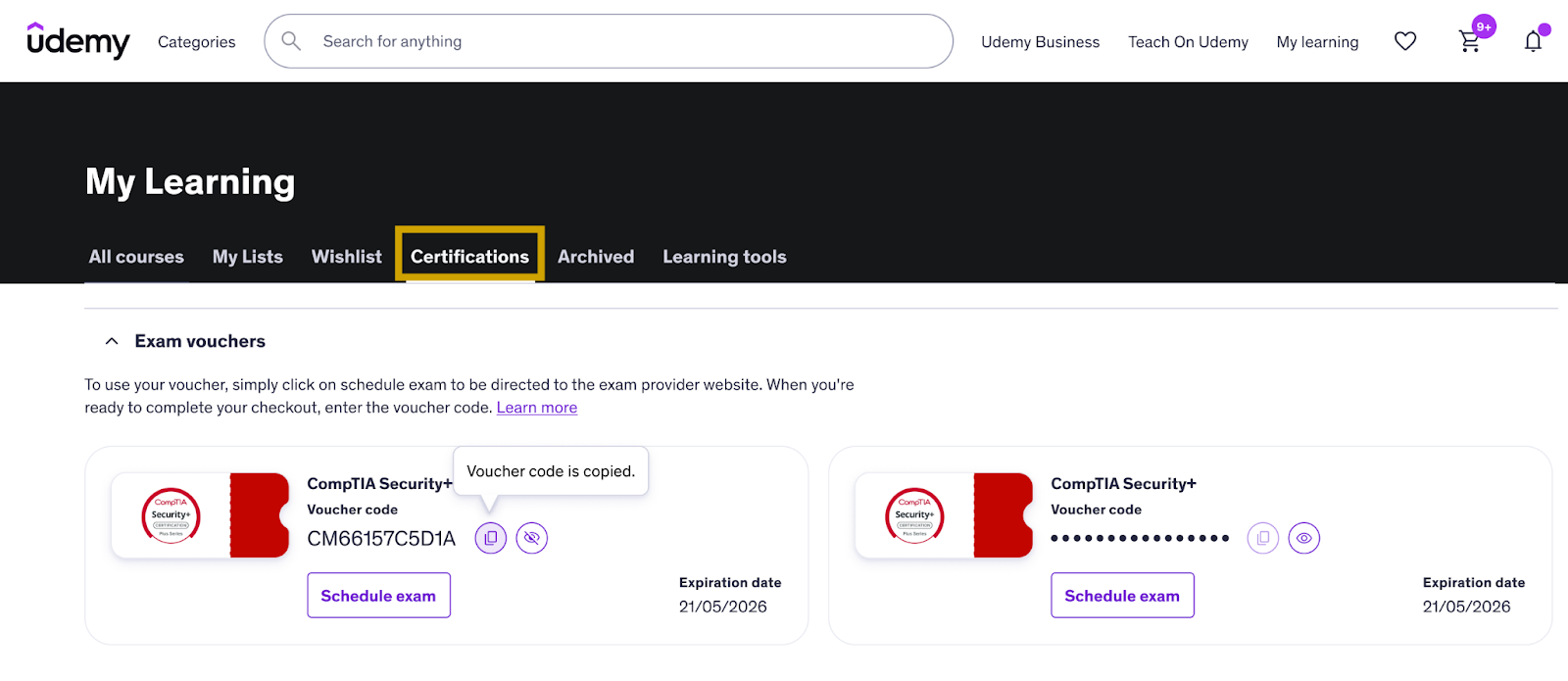
Task: Copy the CM66157C5D1A voucher code
Action: (491, 538)
